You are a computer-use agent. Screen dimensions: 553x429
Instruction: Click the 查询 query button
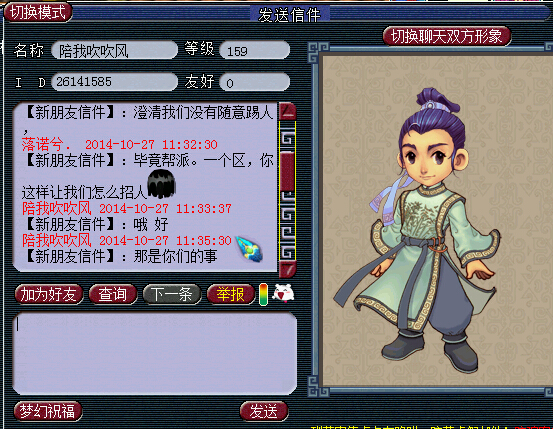click(x=113, y=294)
